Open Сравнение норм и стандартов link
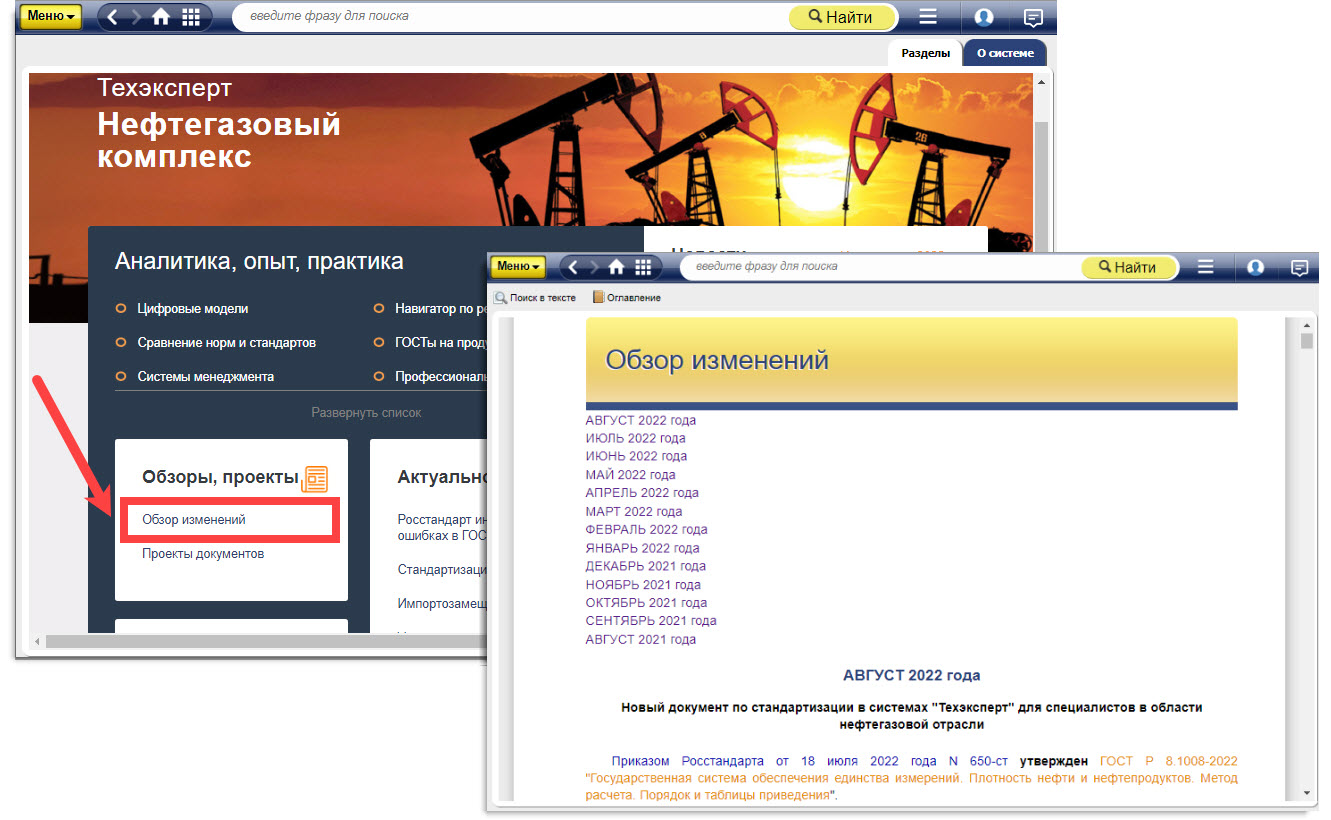The width and height of the screenshot is (1331, 820). pos(227,343)
